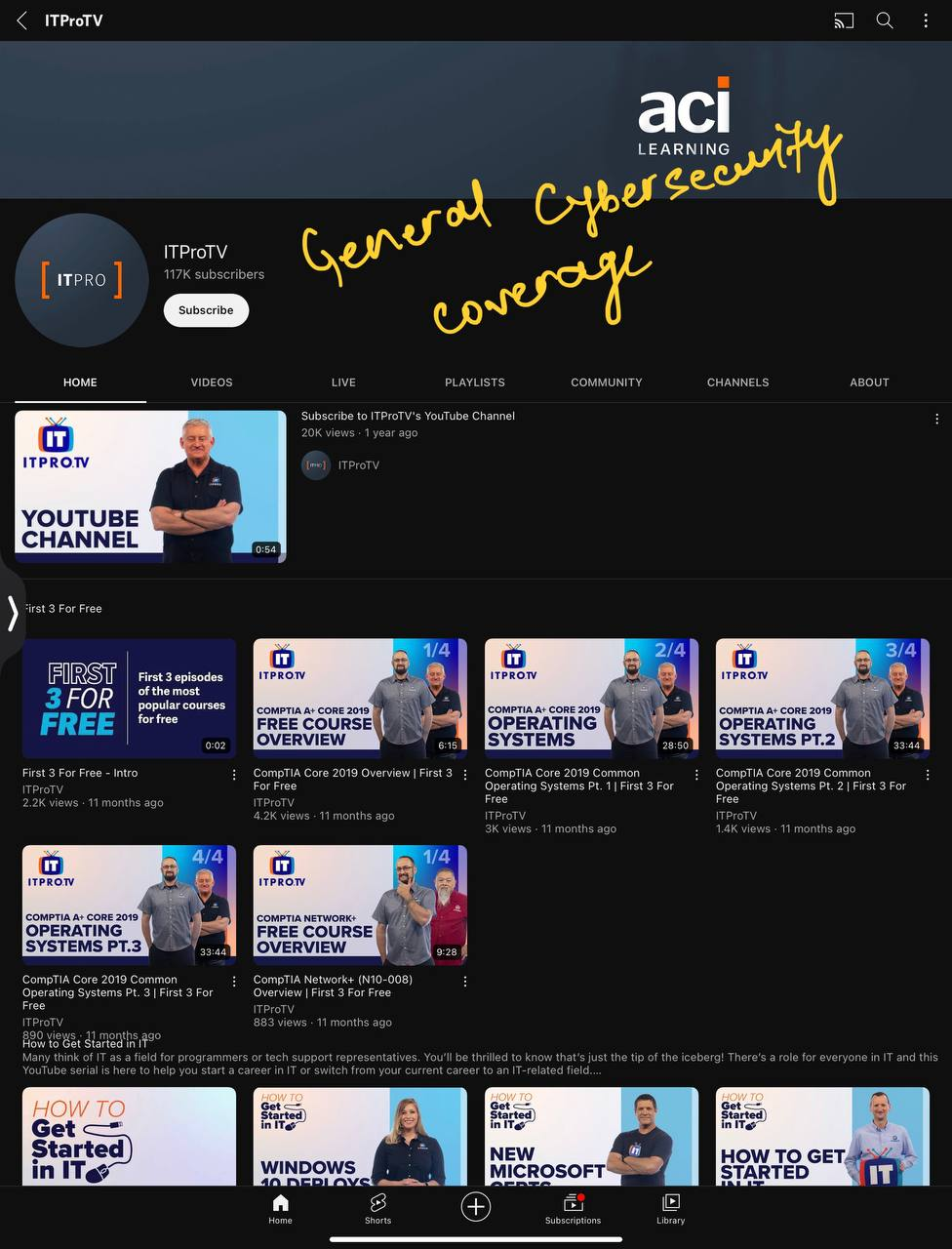Switch to the COMMUNITY tab
This screenshot has height=1249, width=952.
pyautogui.click(x=607, y=383)
